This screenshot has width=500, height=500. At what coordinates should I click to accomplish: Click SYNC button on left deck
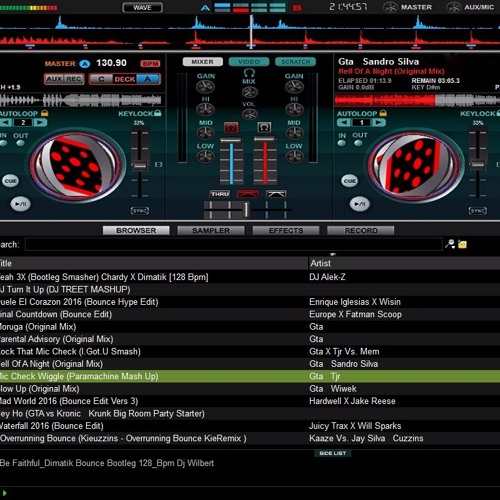[x=140, y=211]
